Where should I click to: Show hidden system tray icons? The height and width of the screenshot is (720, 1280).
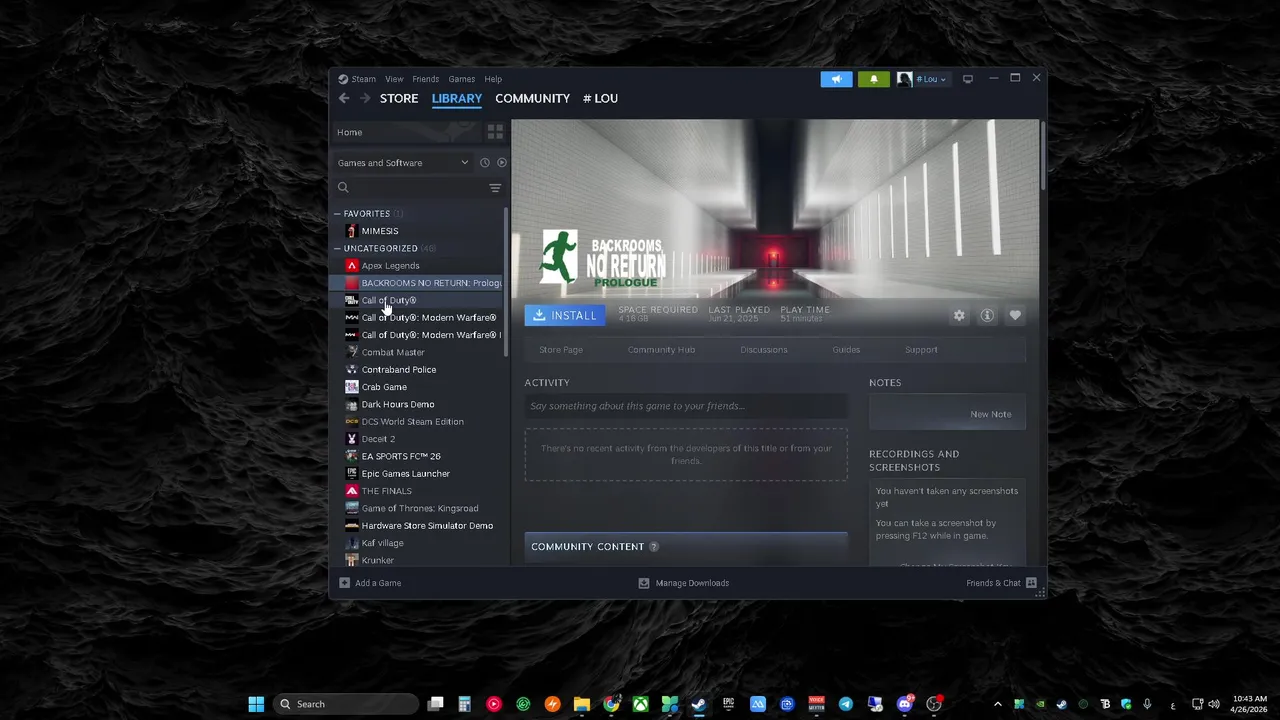pyautogui.click(x=997, y=704)
